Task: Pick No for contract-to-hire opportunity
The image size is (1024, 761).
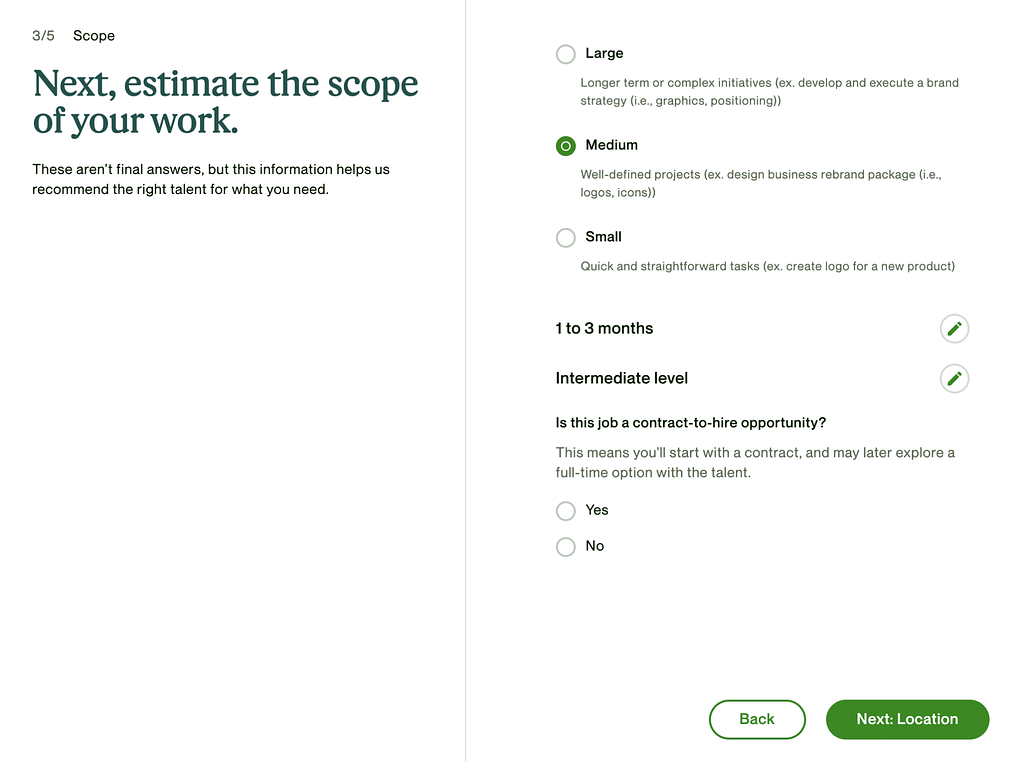Action: 566,547
